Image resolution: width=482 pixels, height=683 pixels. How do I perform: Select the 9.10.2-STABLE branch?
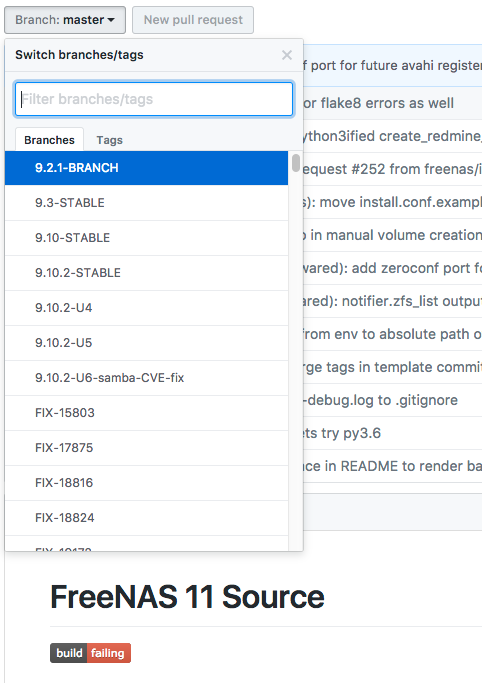coord(146,273)
